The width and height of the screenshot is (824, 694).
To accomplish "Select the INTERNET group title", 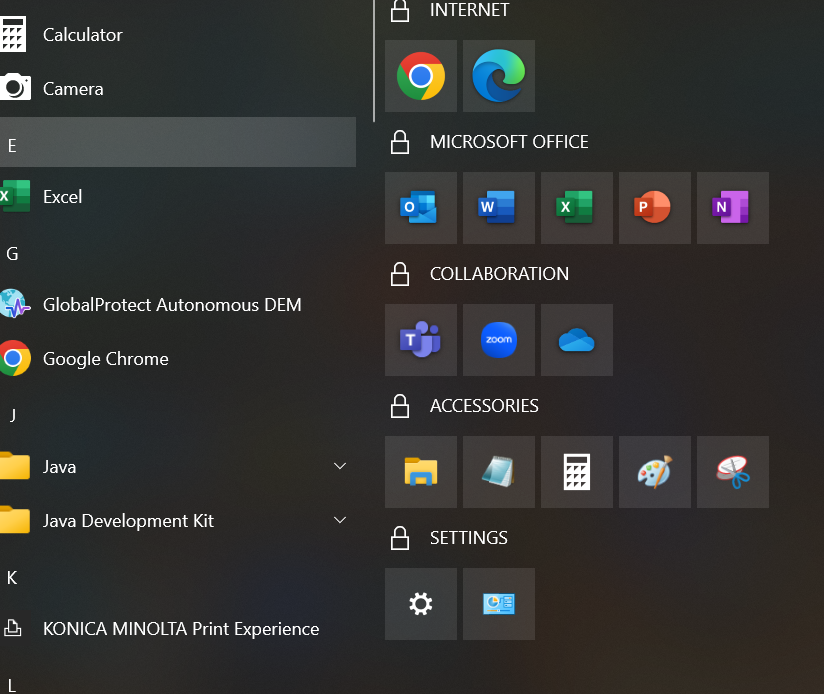I will [x=469, y=9].
